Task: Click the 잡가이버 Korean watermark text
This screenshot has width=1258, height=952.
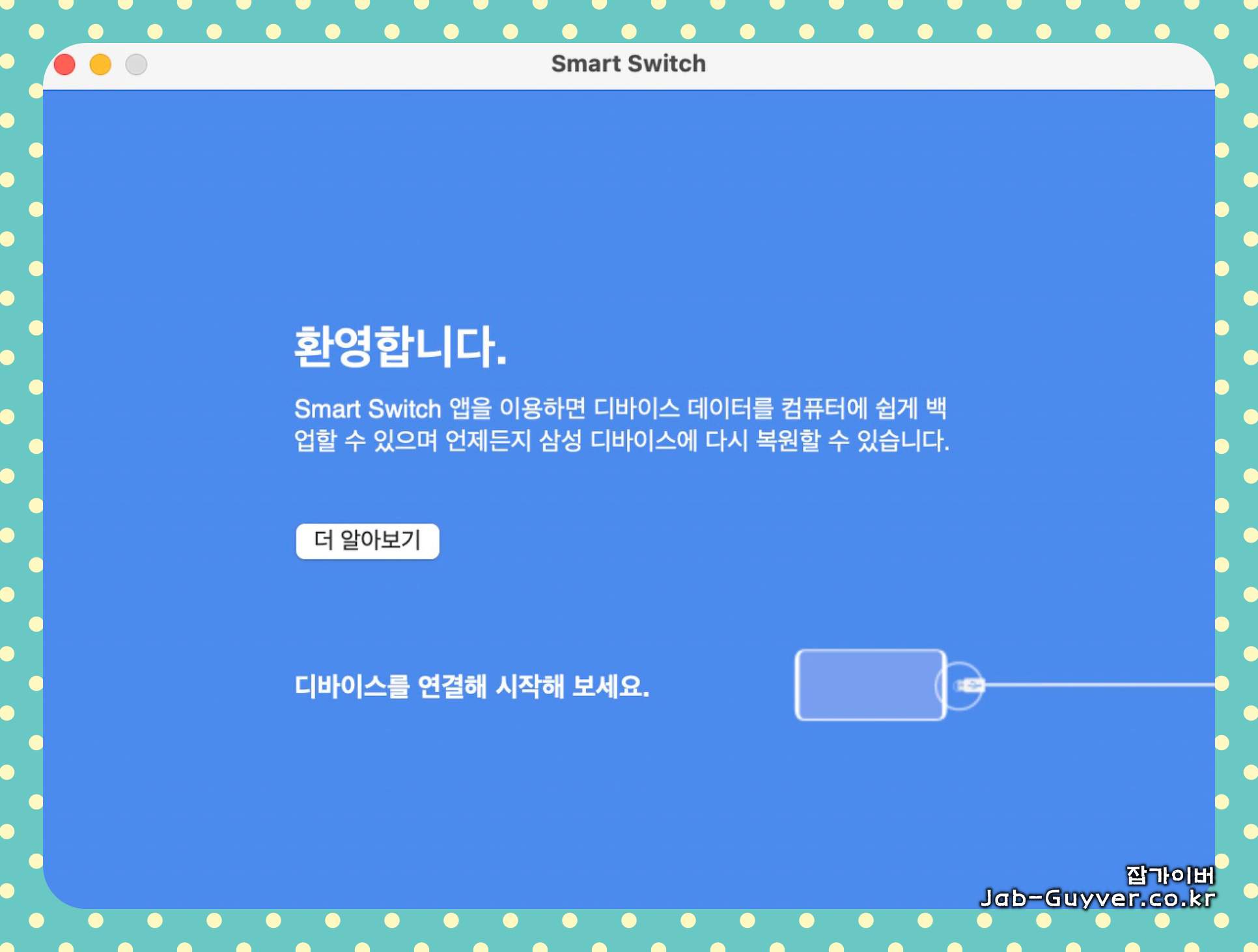Action: [1169, 875]
